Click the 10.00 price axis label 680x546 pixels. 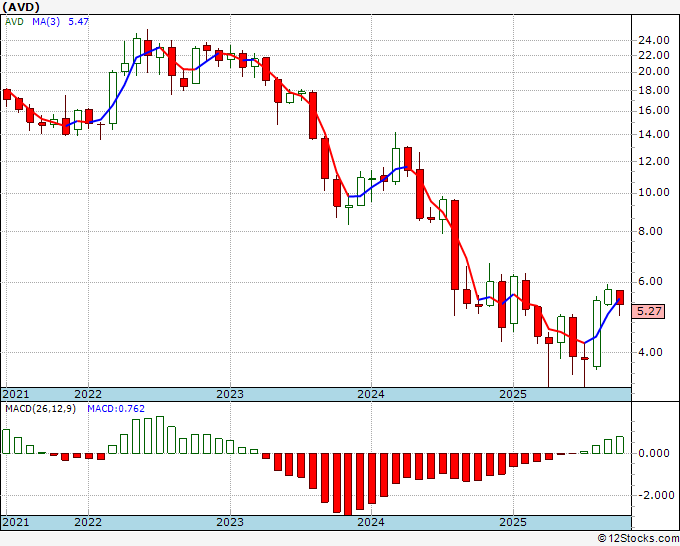[x=654, y=193]
